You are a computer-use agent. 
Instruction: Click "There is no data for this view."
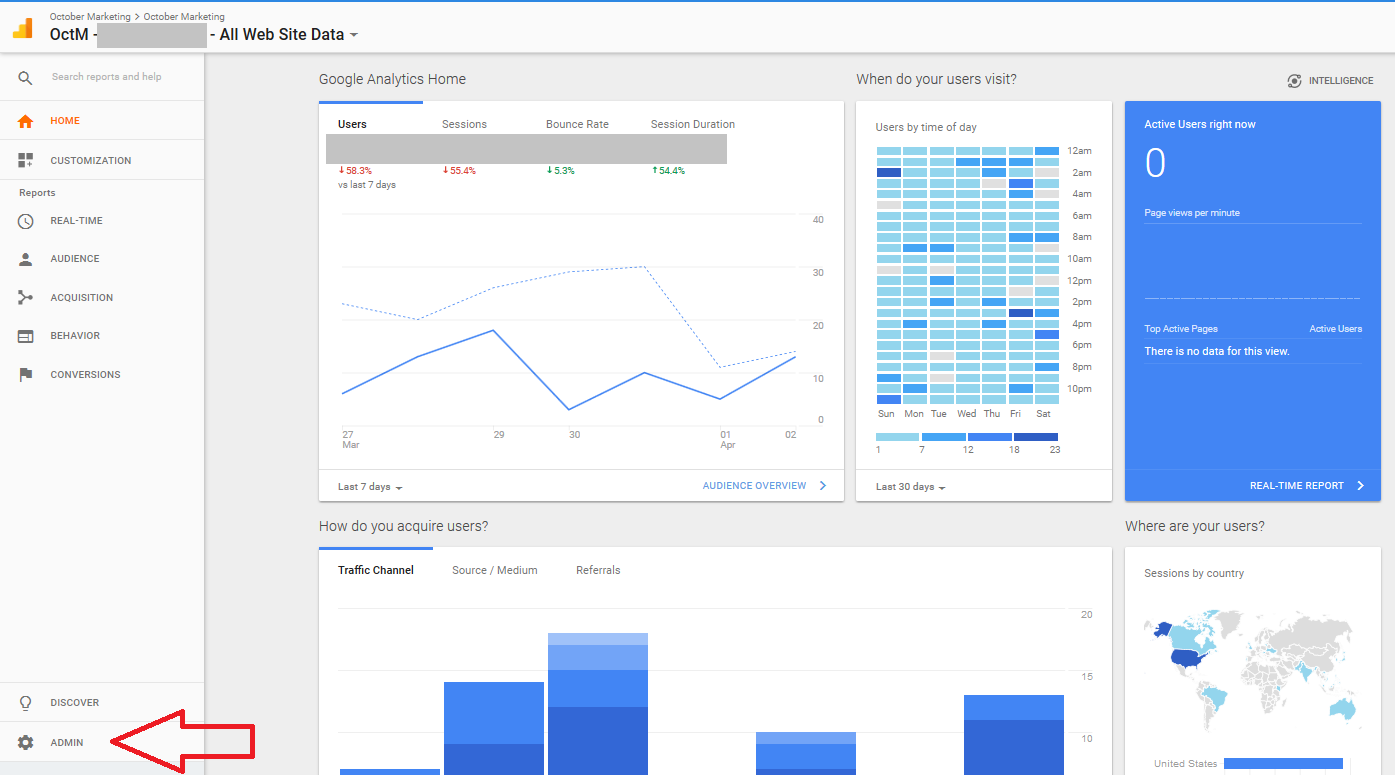pos(1217,351)
